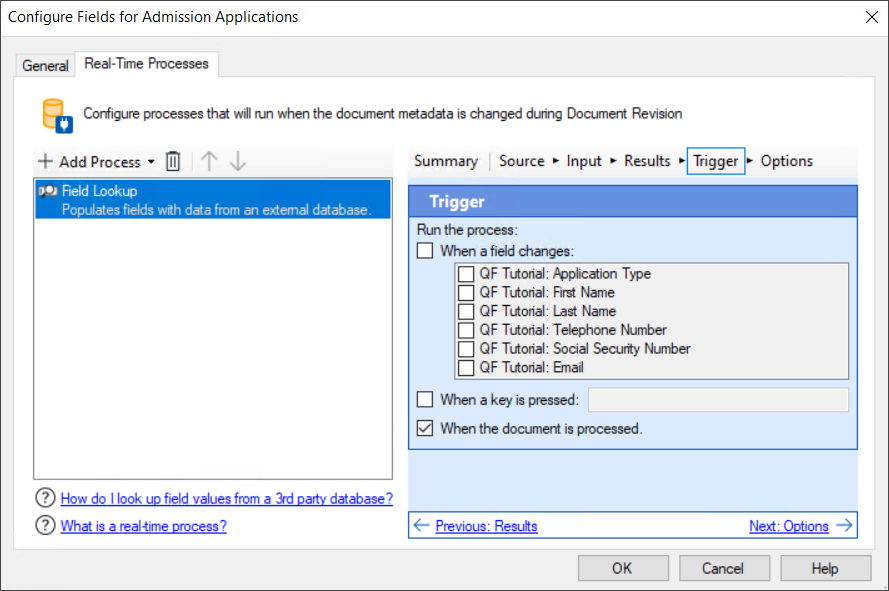Click the arrow after Results in breadcrumb
The height and width of the screenshot is (591, 889).
[683, 161]
